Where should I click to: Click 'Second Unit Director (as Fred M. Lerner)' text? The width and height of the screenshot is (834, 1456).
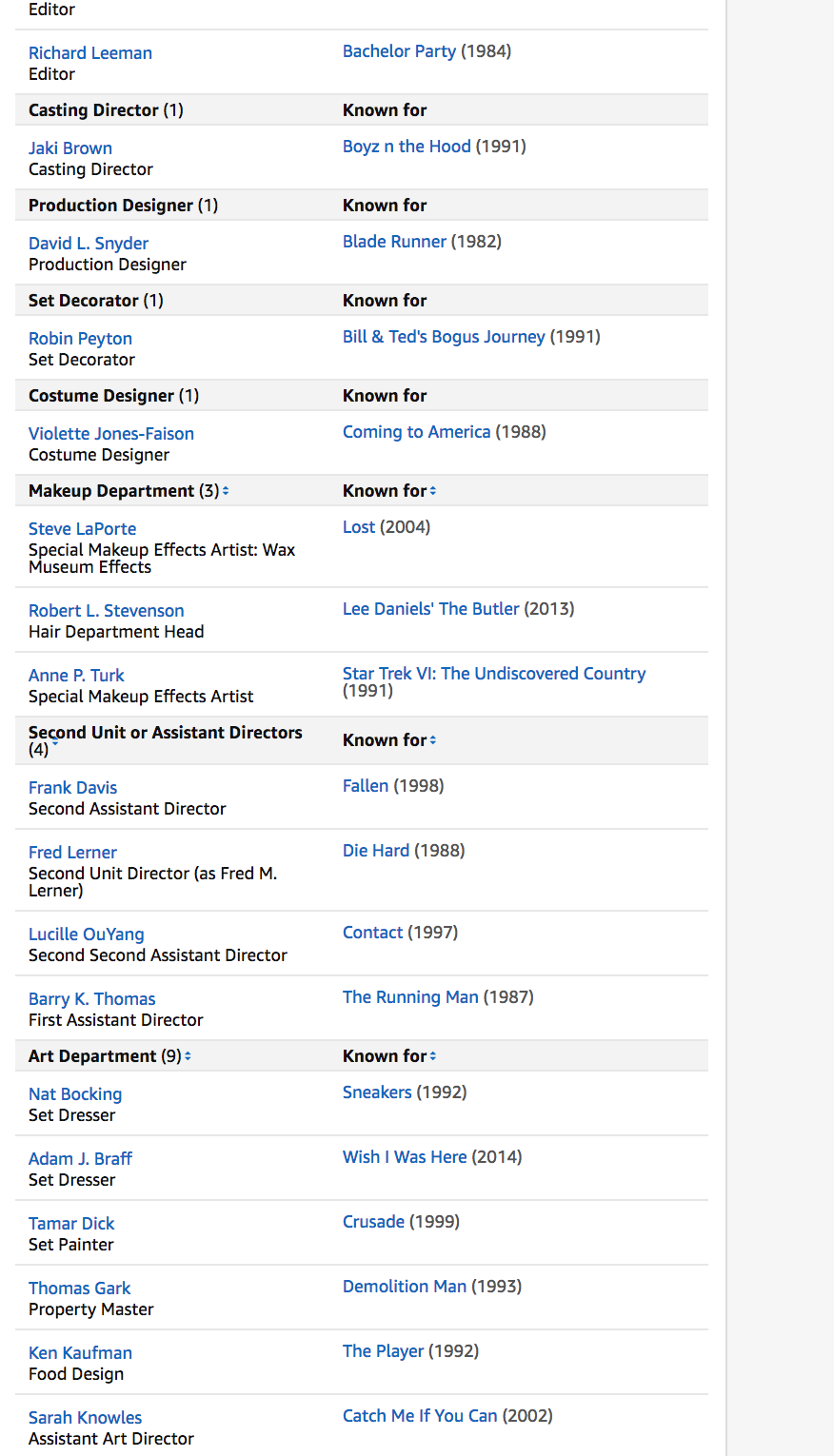pyautogui.click(x=152, y=882)
